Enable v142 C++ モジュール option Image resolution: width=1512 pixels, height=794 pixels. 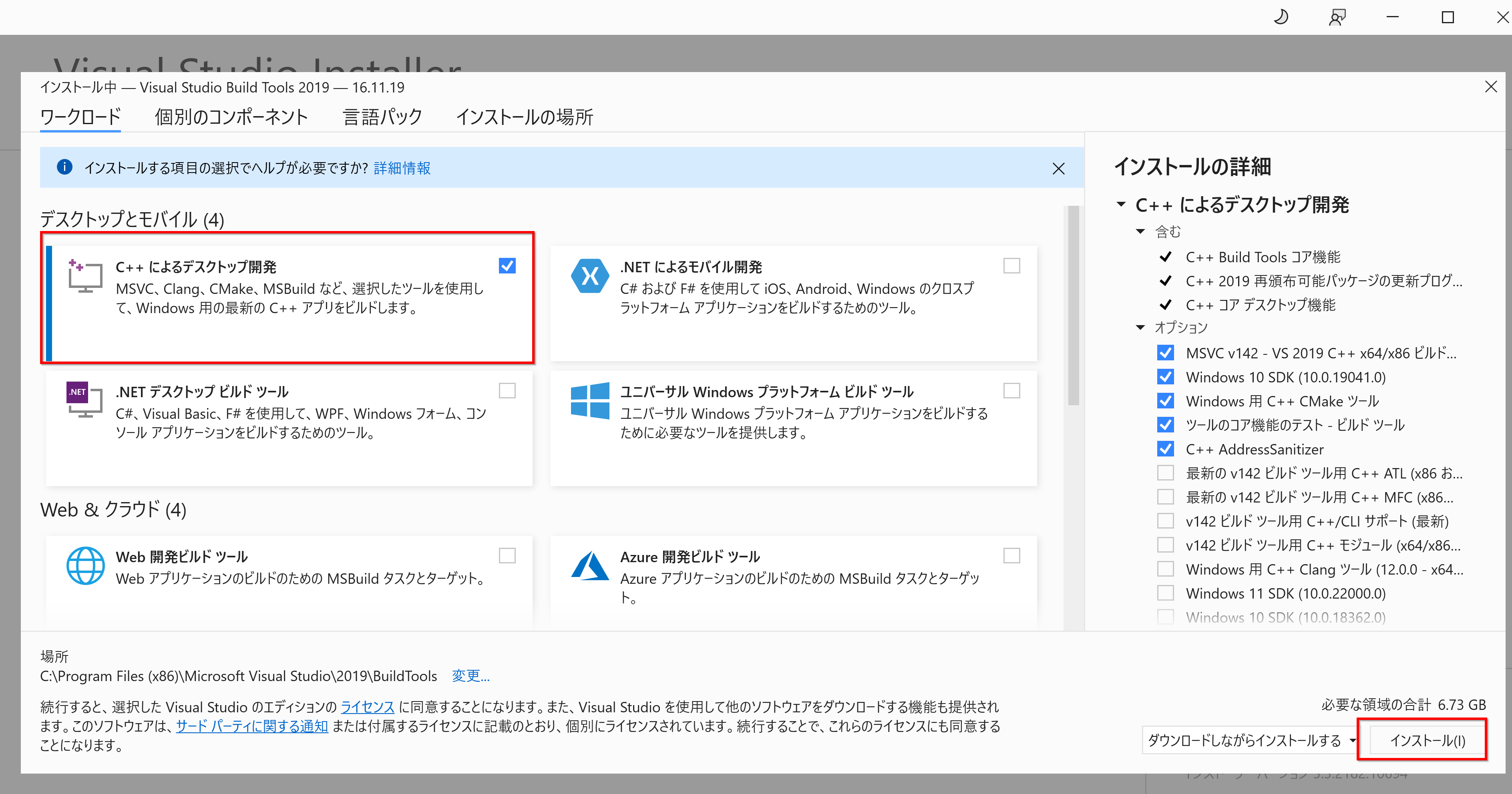click(x=1165, y=545)
